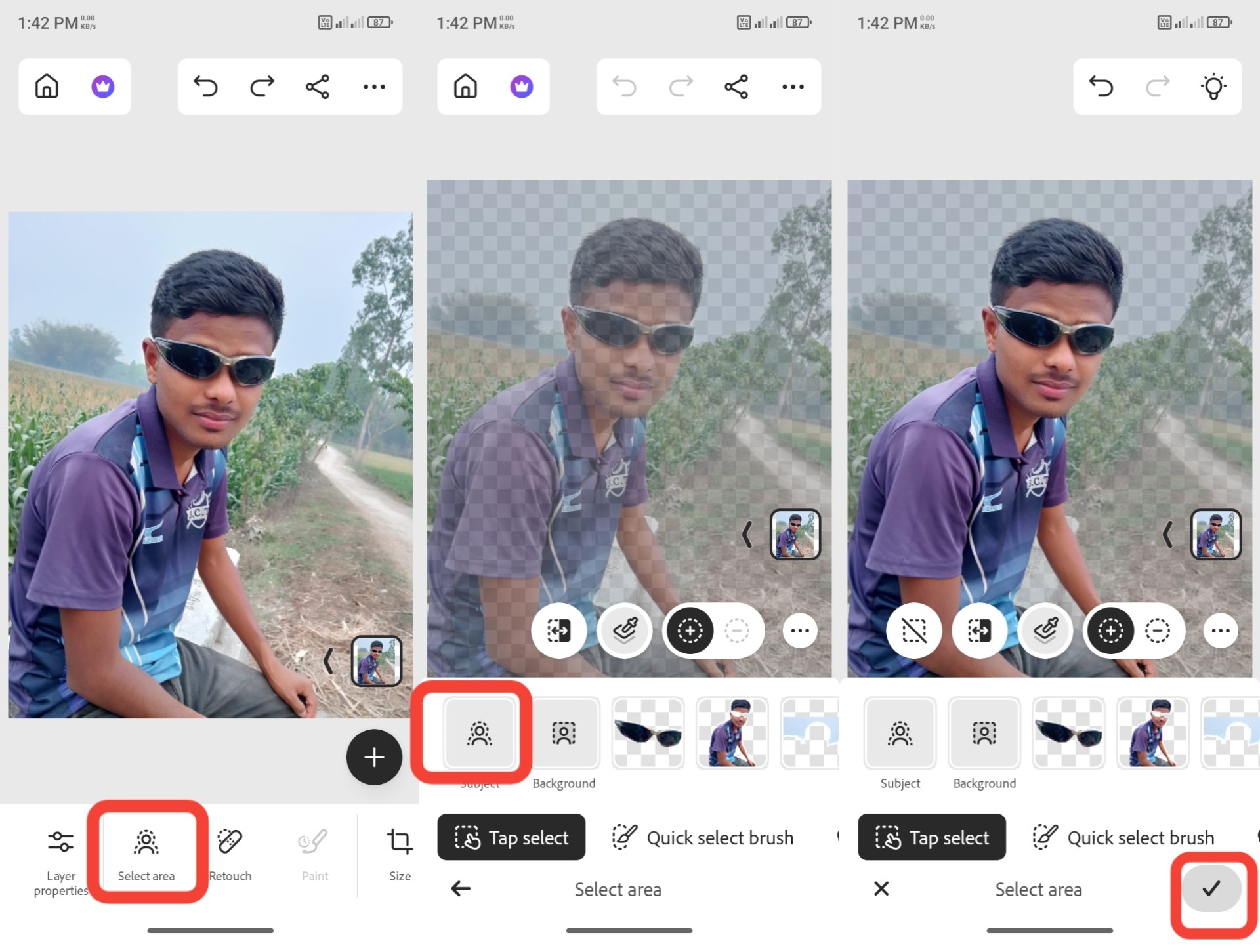Cancel Select area with the X button
This screenshot has width=1260, height=952.
pos(881,888)
